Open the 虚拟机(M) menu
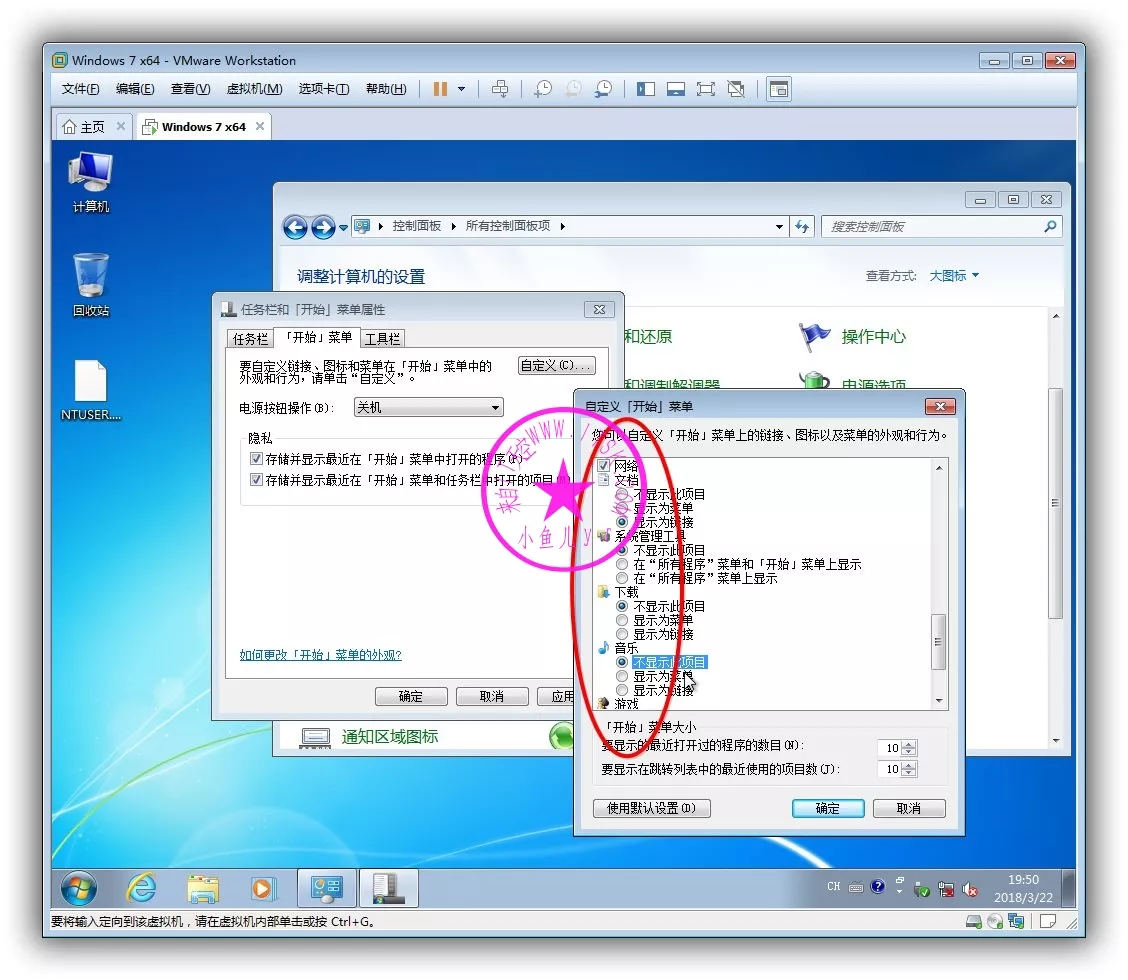Screen dimensions: 1128x980 [x=254, y=89]
